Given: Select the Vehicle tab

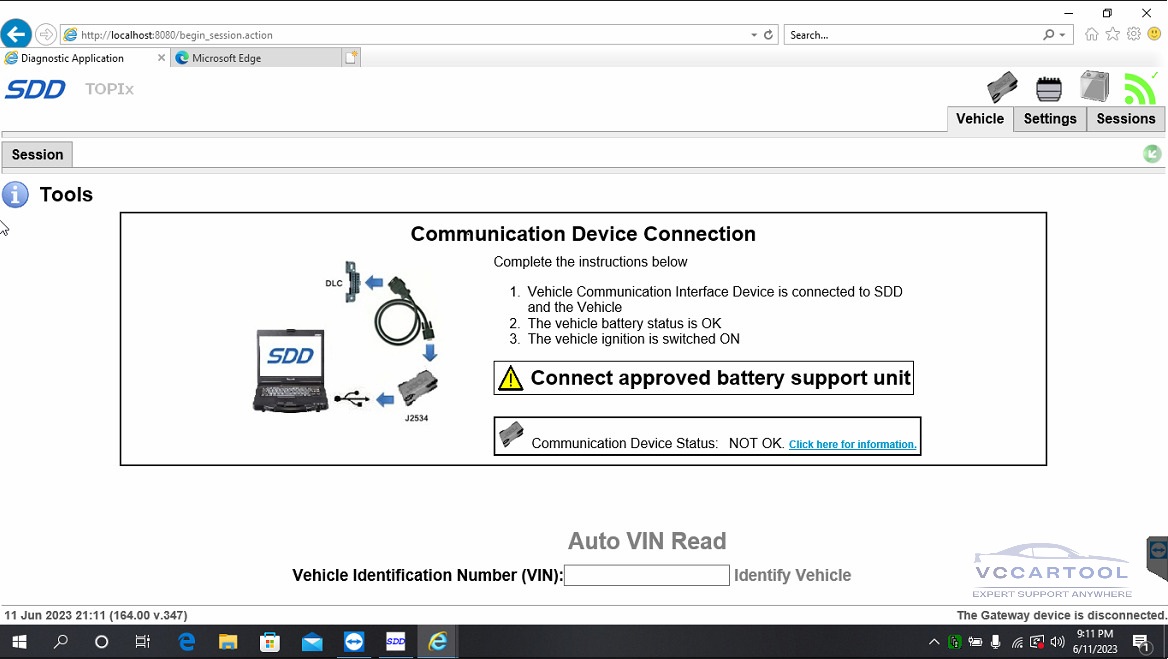Looking at the screenshot, I should click(979, 119).
